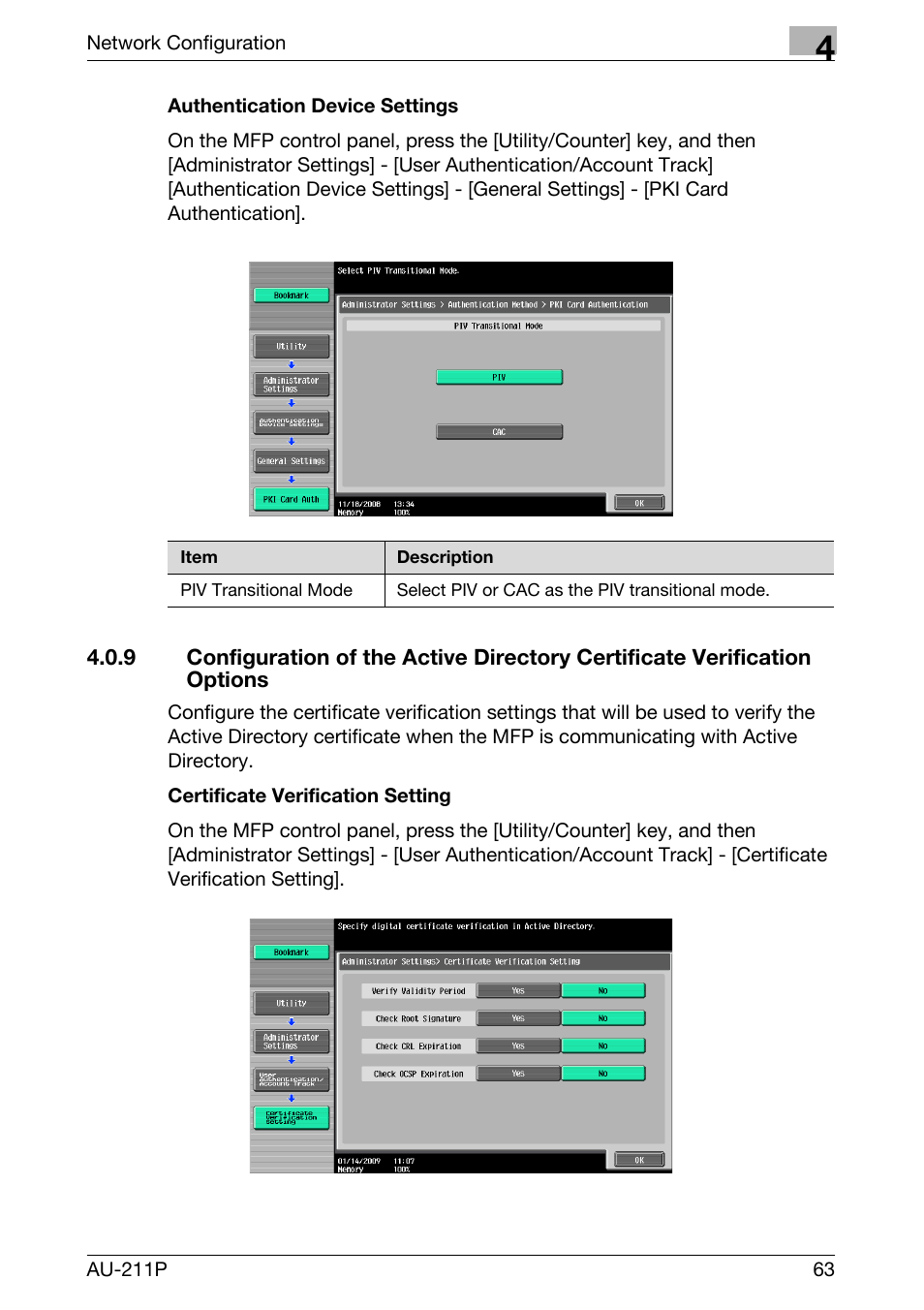The width and height of the screenshot is (924, 1310).
Task: Click the 'Select PIV or CAC' description cell
Action: tap(609, 590)
